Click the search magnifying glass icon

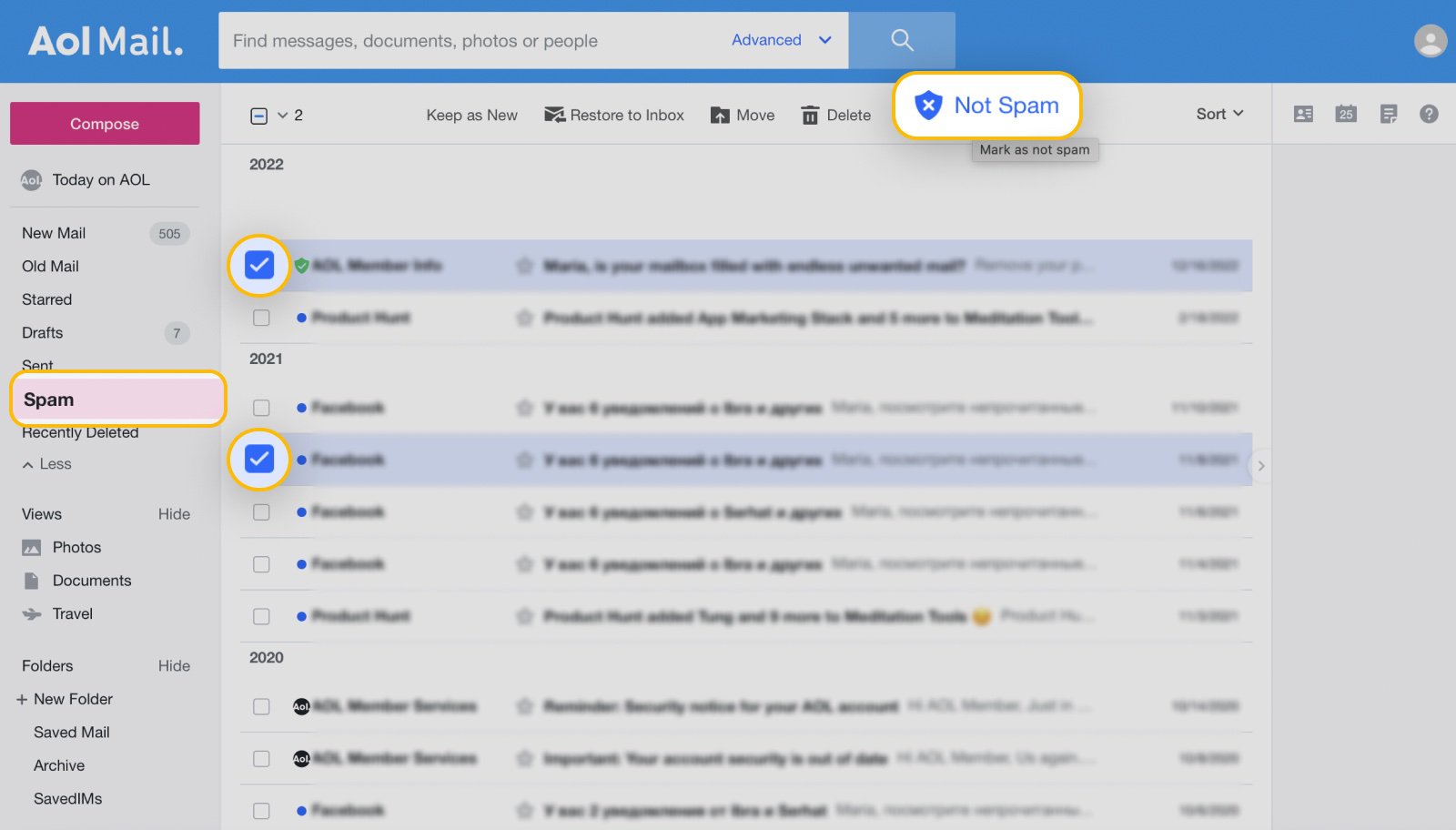(x=902, y=40)
